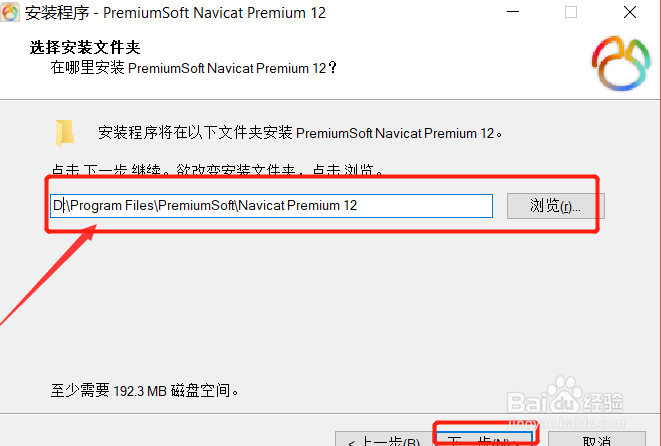Click inside the install folder path field
Viewport: 661px width, 446px height.
pos(271,206)
